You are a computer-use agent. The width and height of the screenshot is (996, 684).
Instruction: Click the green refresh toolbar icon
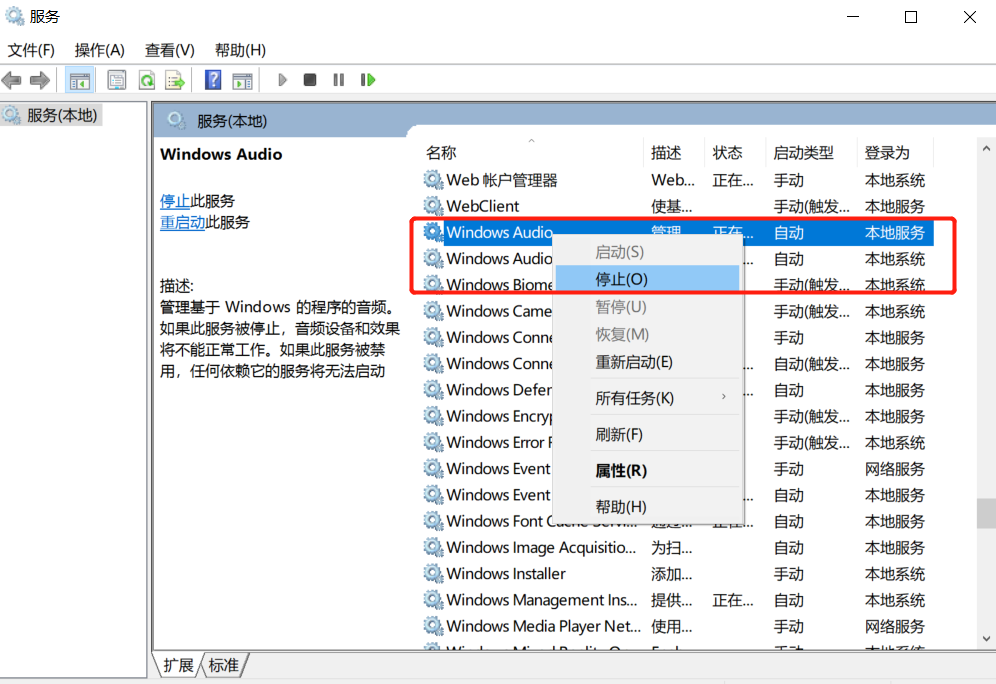tap(147, 80)
